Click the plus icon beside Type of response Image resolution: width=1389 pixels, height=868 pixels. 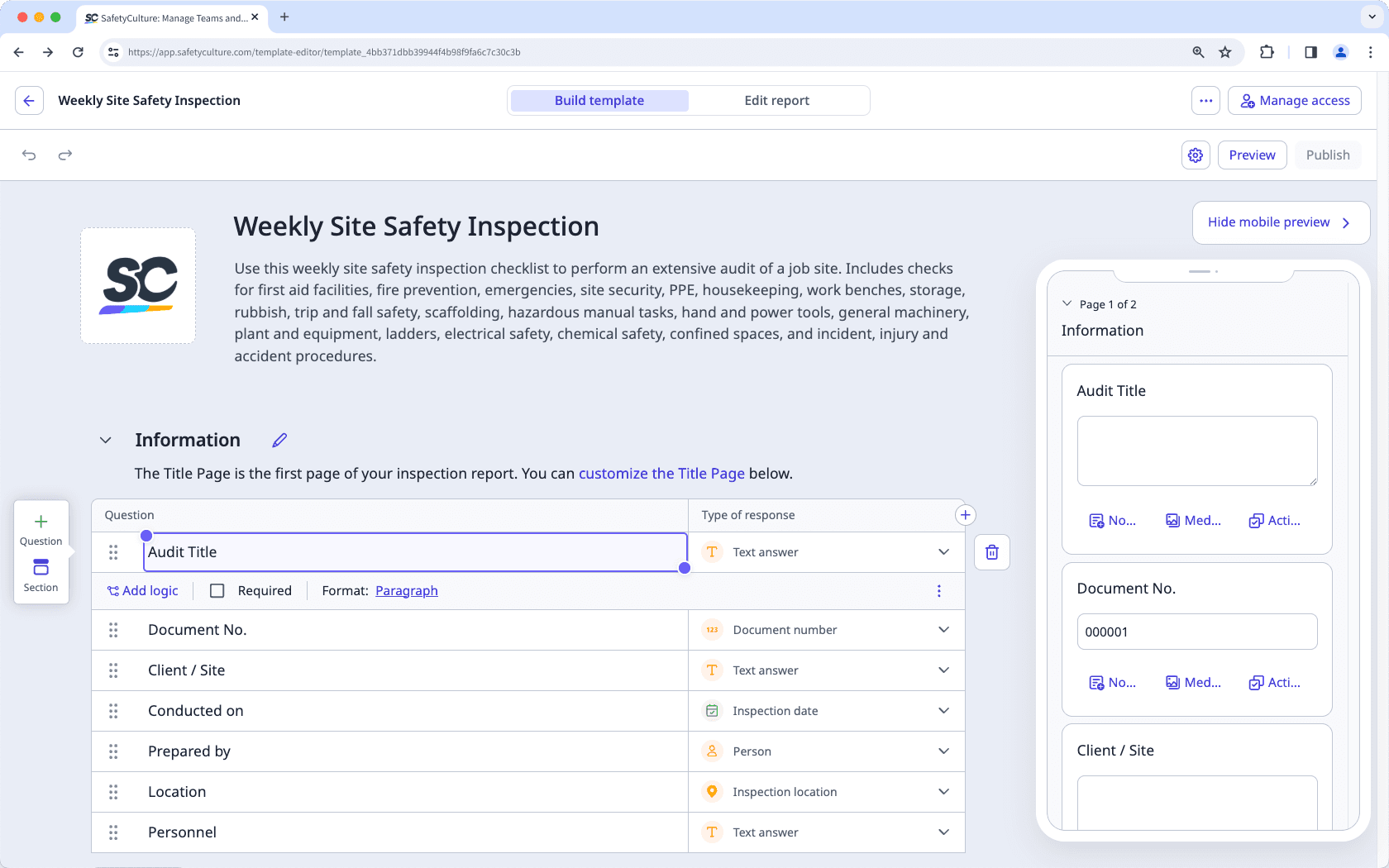point(965,514)
